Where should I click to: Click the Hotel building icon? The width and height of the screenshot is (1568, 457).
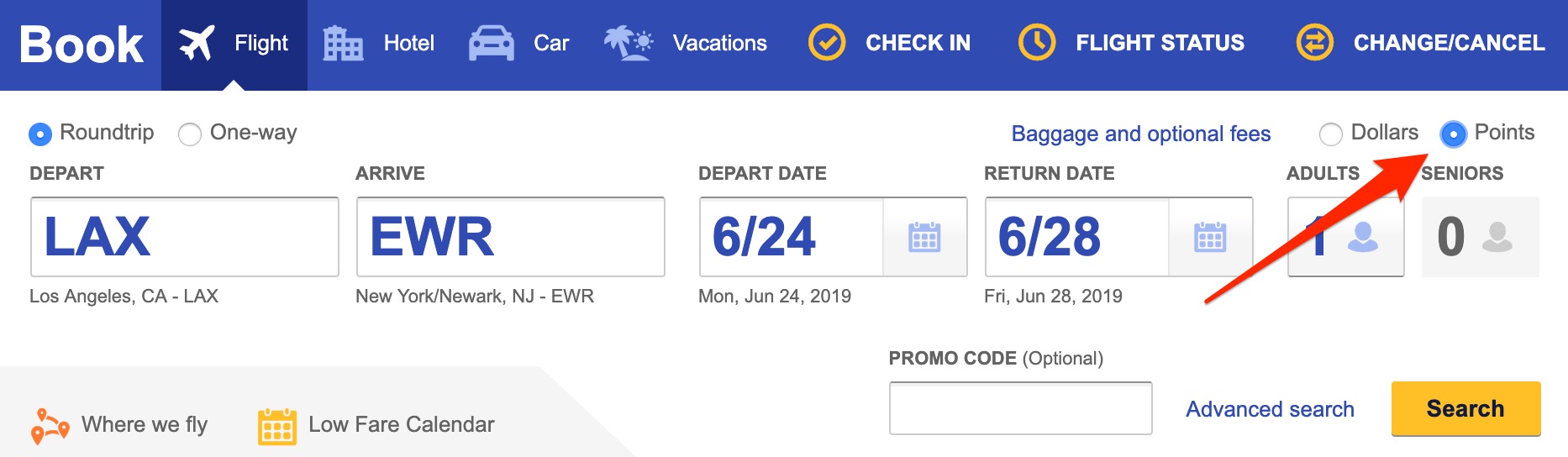pyautogui.click(x=343, y=43)
